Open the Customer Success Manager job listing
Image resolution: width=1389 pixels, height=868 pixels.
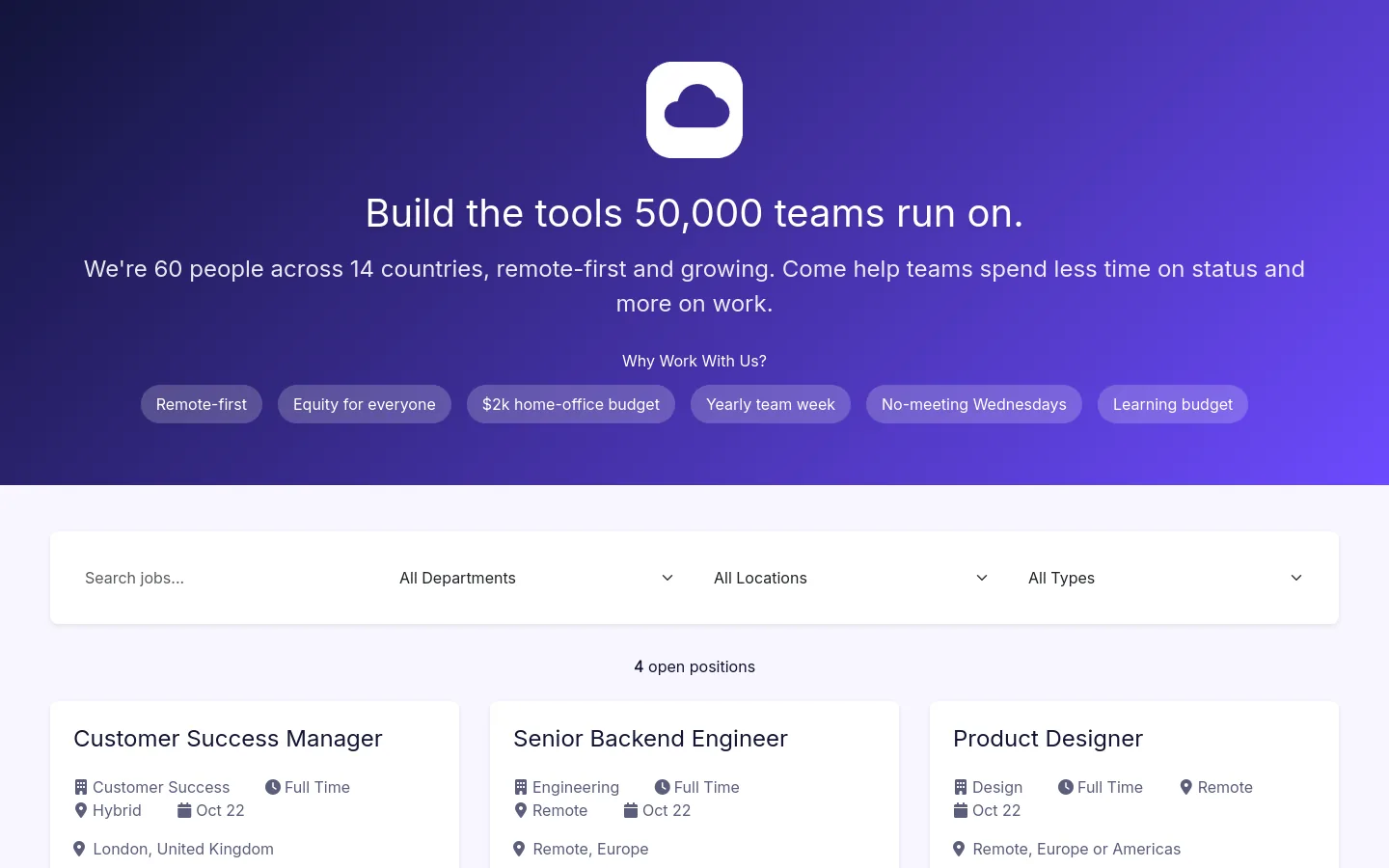pos(228,739)
